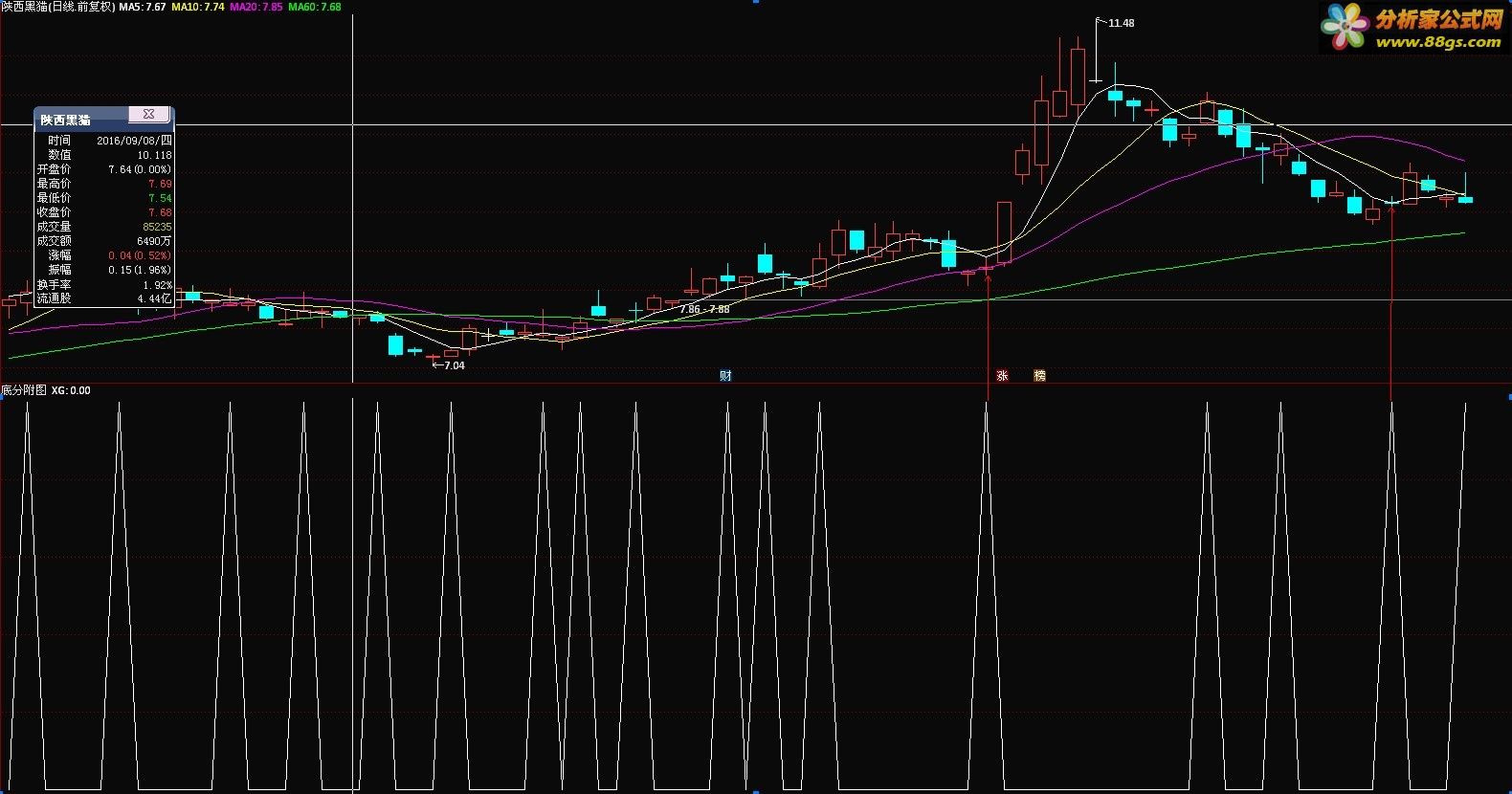Click the 数值 value 10.118
The height and width of the screenshot is (794, 1512).
tap(154, 155)
